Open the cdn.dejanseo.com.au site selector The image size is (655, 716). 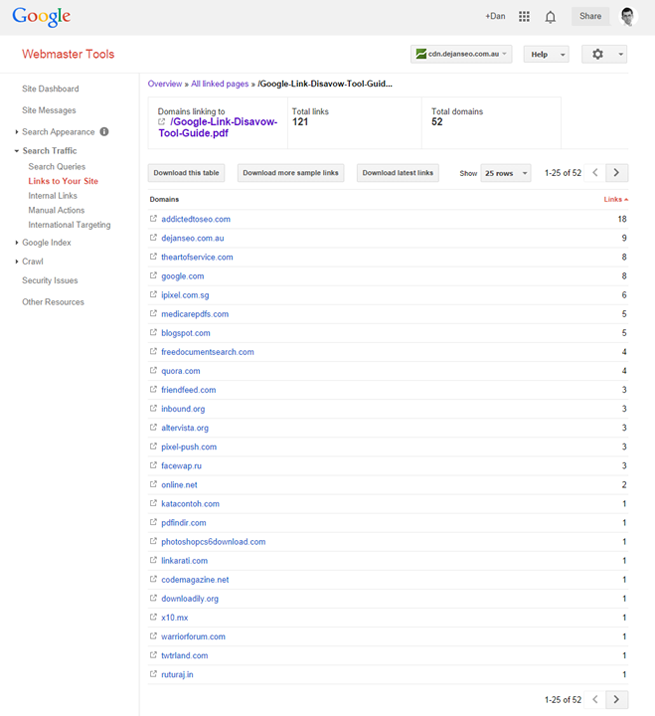(461, 54)
